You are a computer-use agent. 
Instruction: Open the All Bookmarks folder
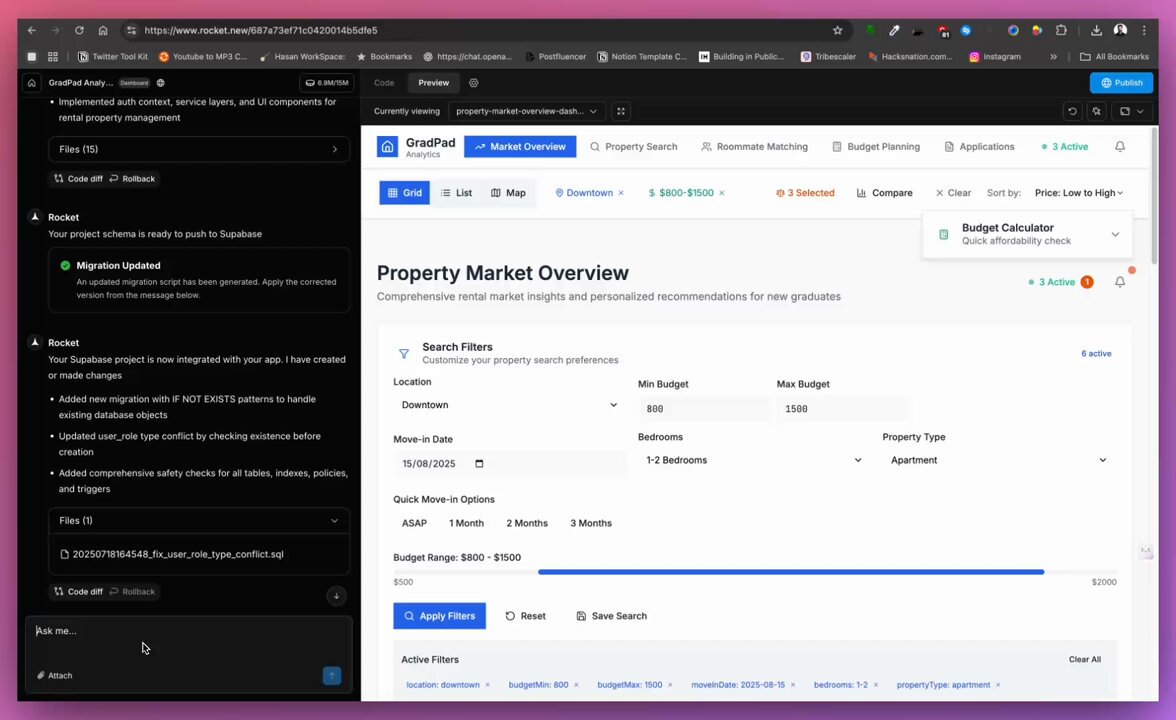click(1114, 56)
